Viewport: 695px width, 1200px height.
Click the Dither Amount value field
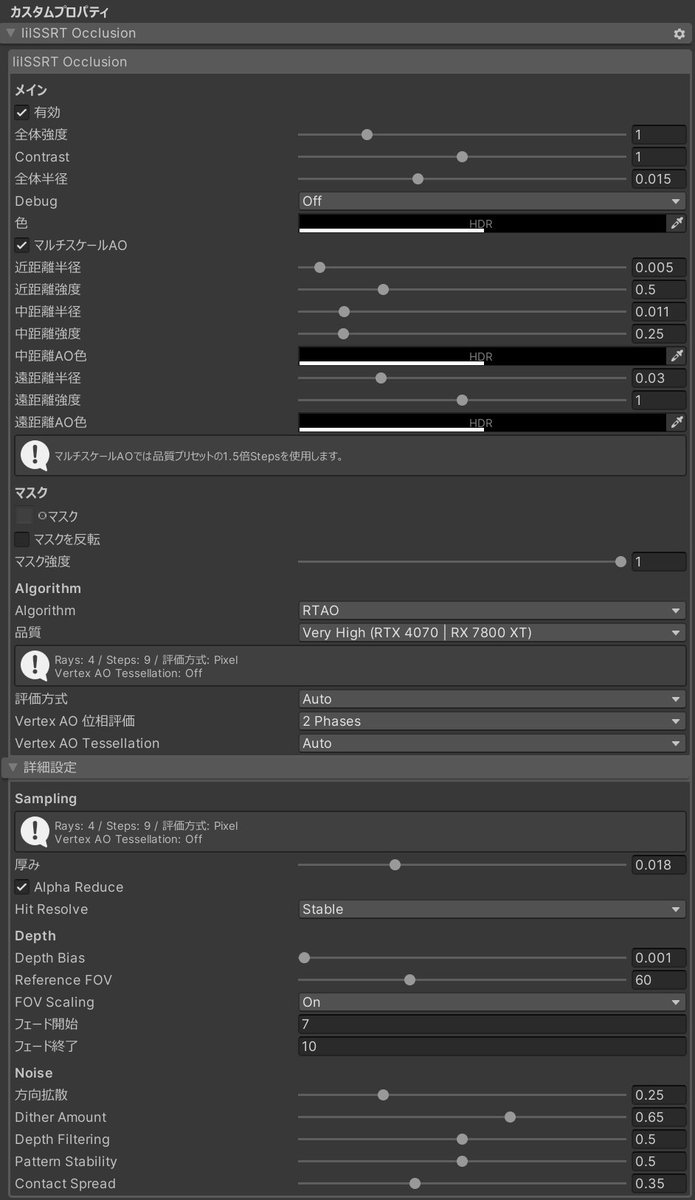point(659,1117)
